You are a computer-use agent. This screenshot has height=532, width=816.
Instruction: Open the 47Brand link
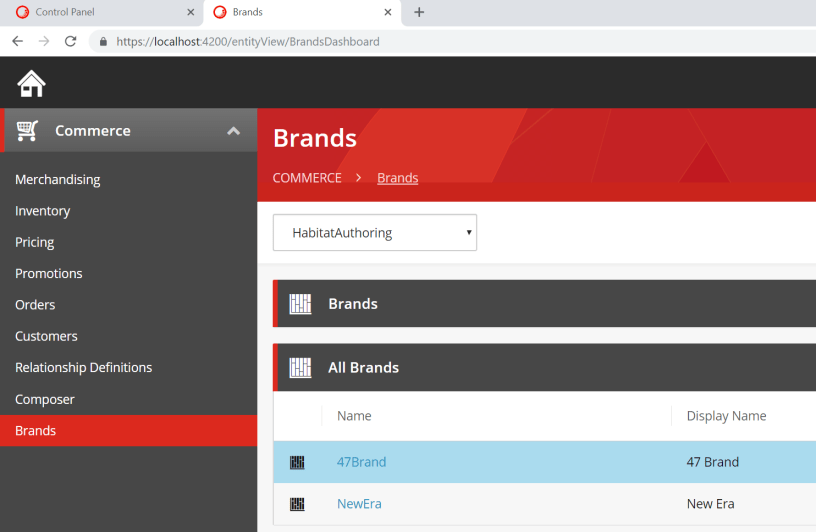tap(361, 462)
